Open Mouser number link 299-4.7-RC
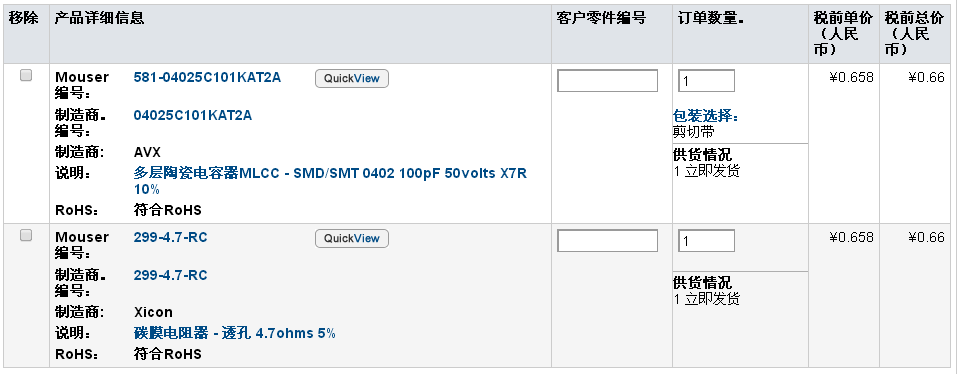This screenshot has width=958, height=374. click(x=170, y=237)
